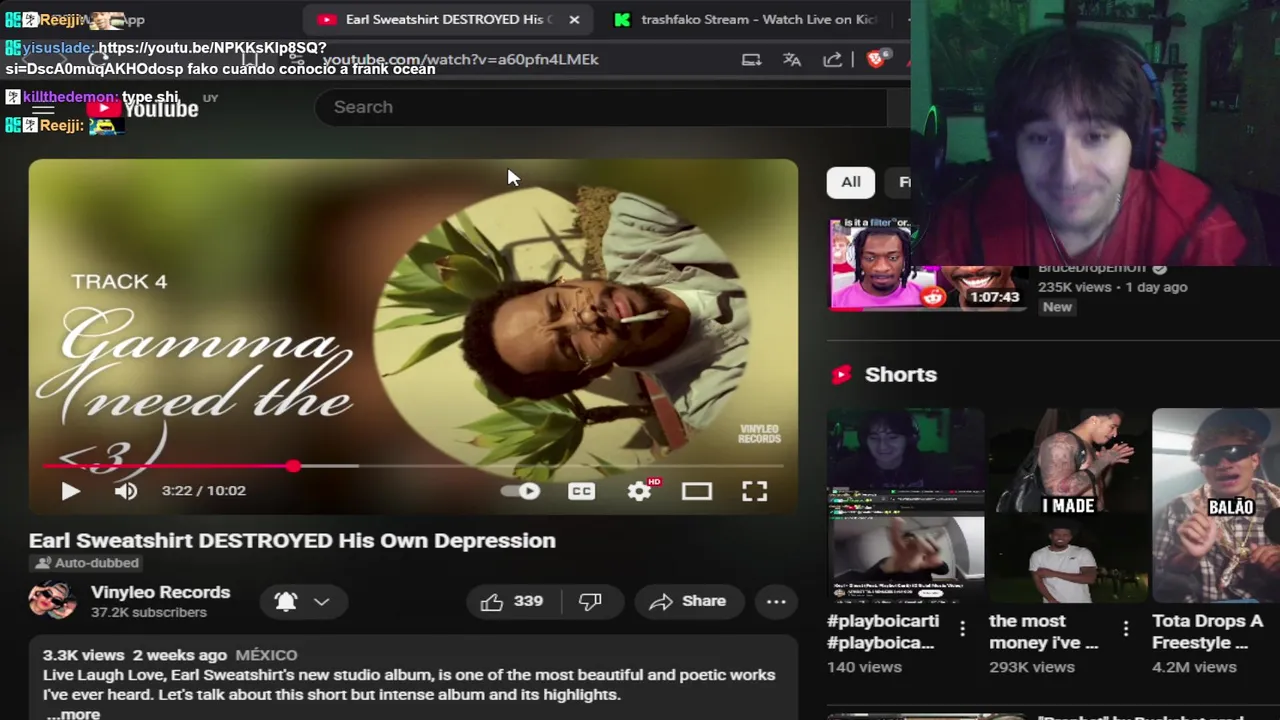This screenshot has height=720, width=1280.
Task: Click the Auto-dubbed badge
Action: coord(85,563)
